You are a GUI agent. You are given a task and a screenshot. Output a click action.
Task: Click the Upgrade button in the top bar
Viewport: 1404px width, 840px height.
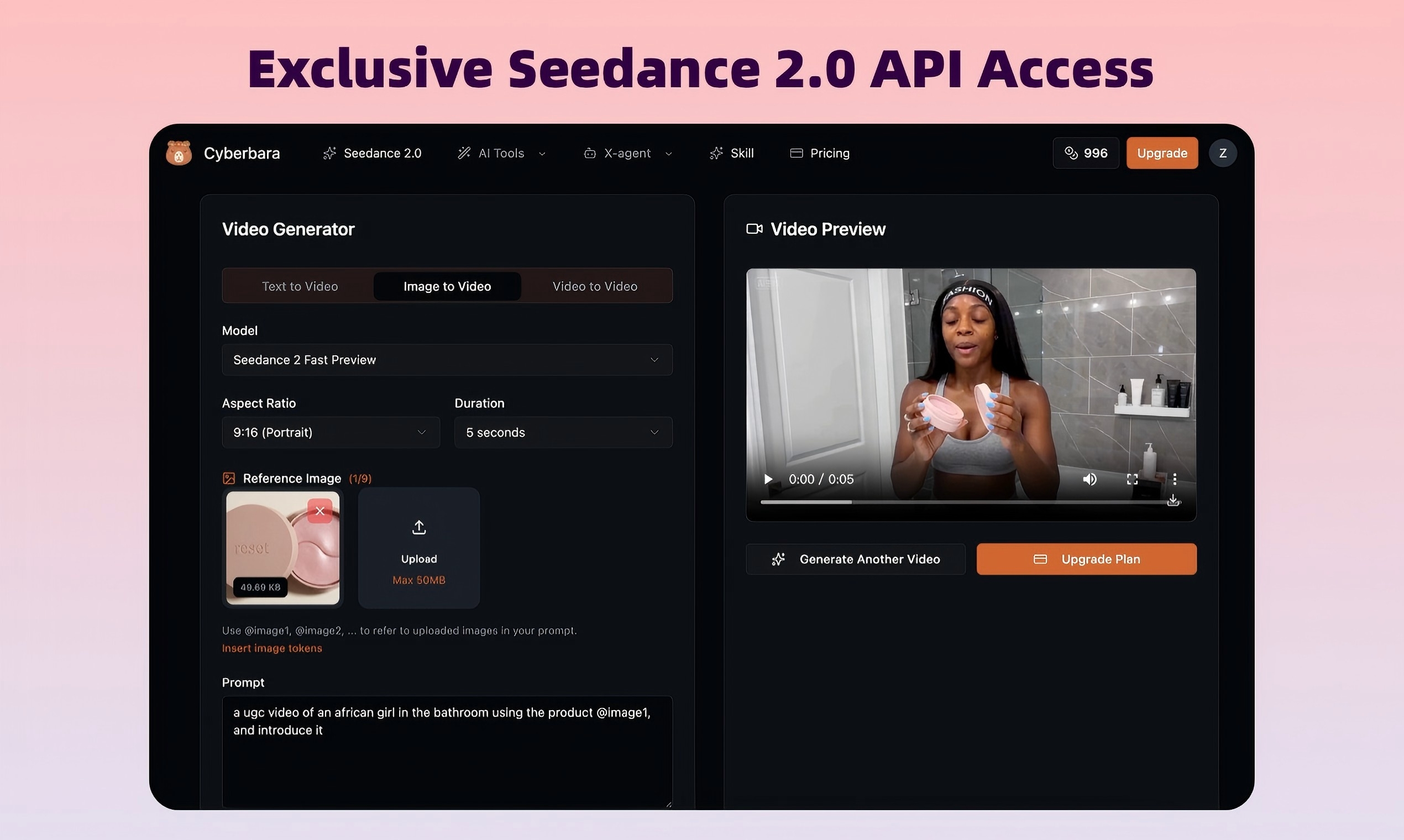pyautogui.click(x=1162, y=153)
